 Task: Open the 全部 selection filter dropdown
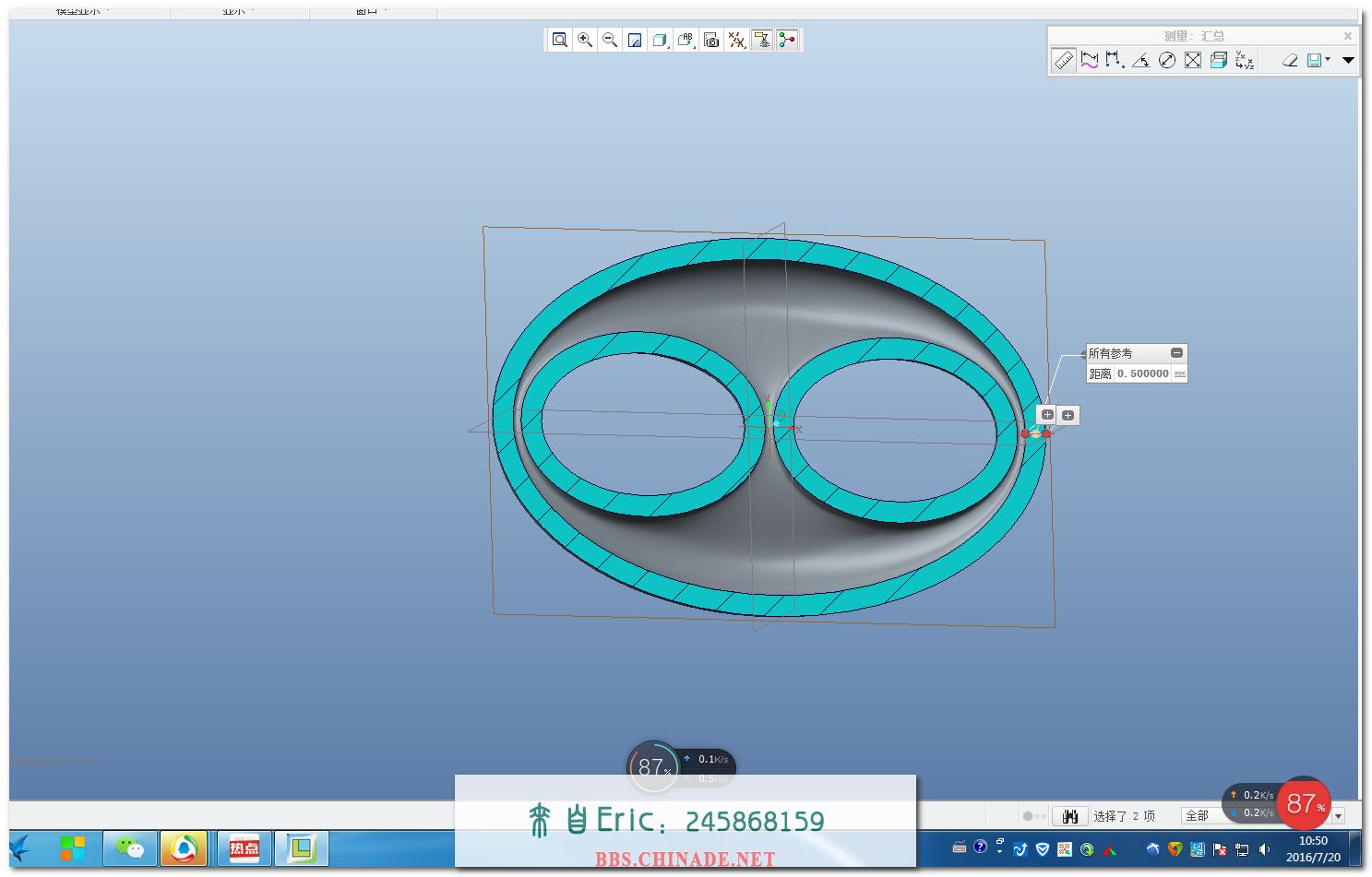(1338, 816)
